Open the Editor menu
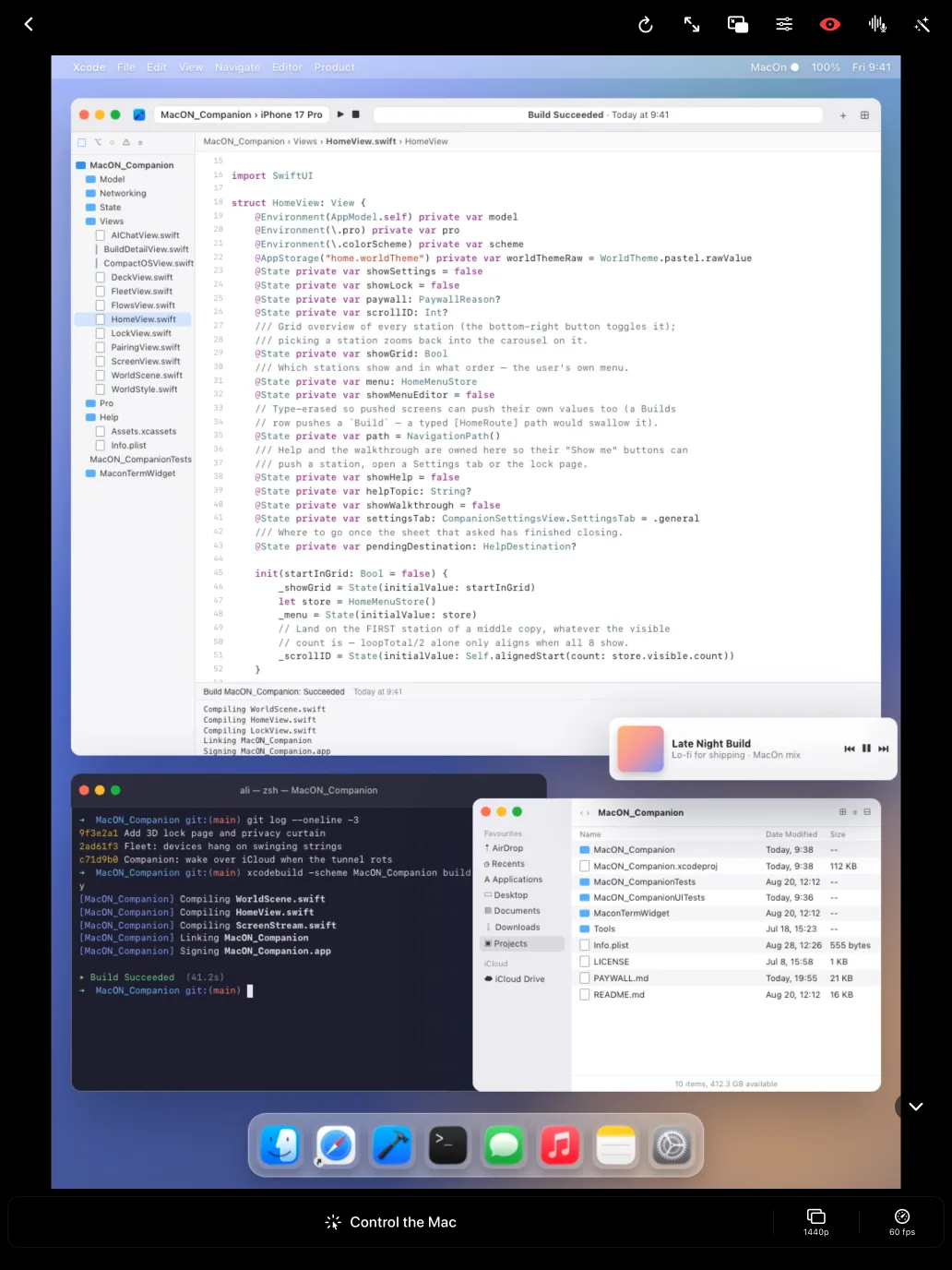952x1270 pixels. 287,67
